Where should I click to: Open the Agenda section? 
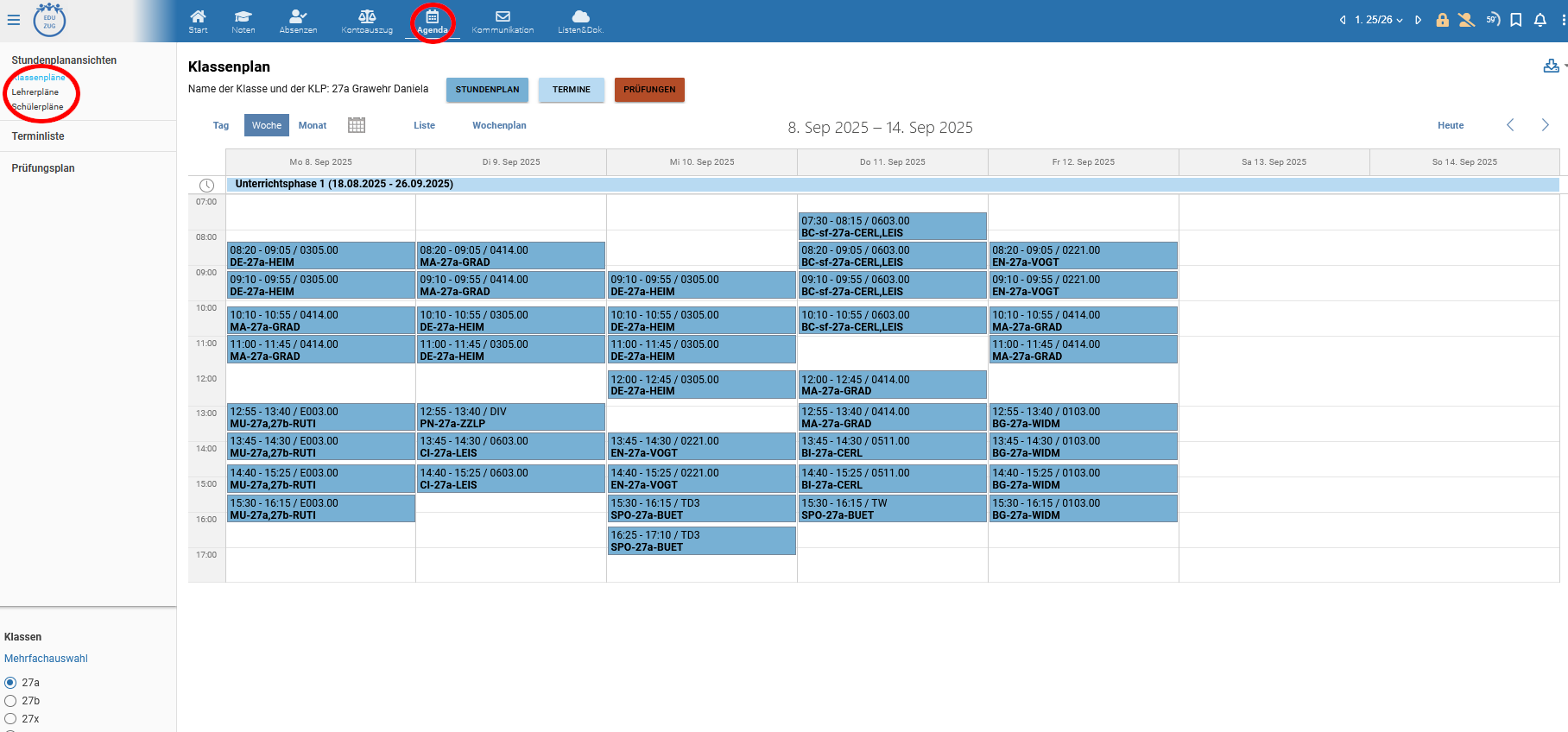click(x=433, y=22)
